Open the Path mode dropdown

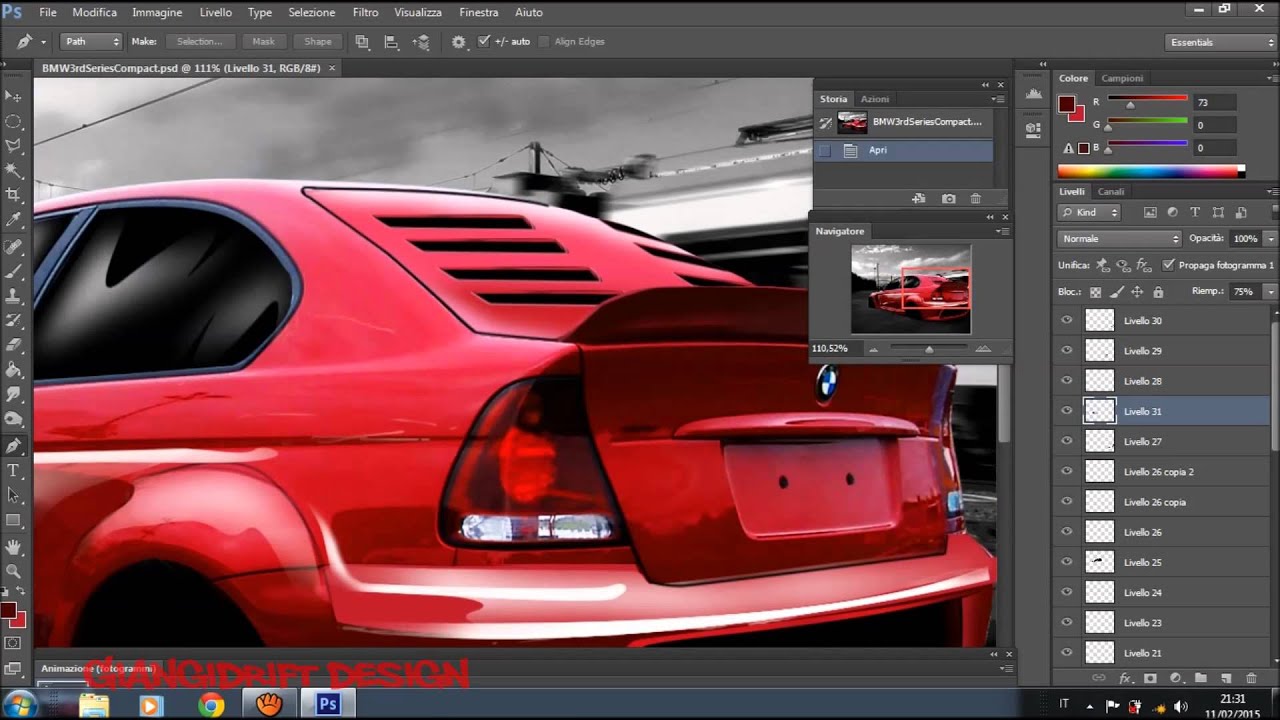(91, 42)
